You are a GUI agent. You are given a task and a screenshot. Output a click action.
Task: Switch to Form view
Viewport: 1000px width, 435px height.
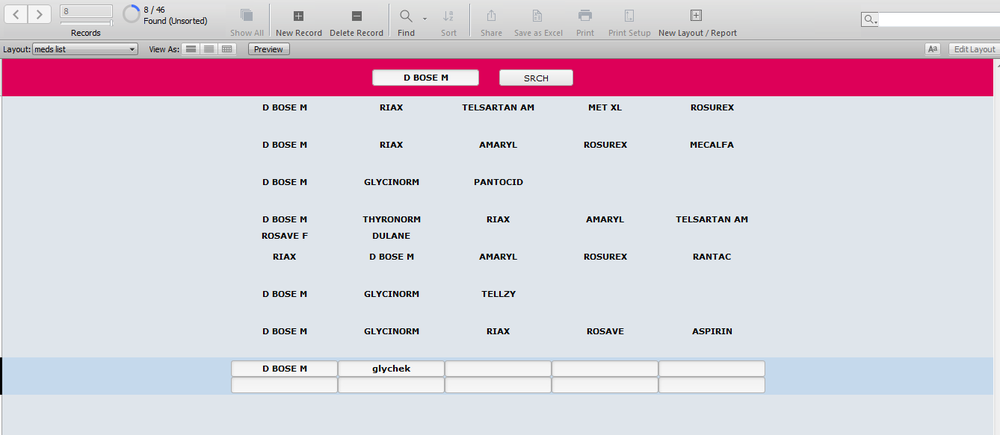(x=191, y=49)
